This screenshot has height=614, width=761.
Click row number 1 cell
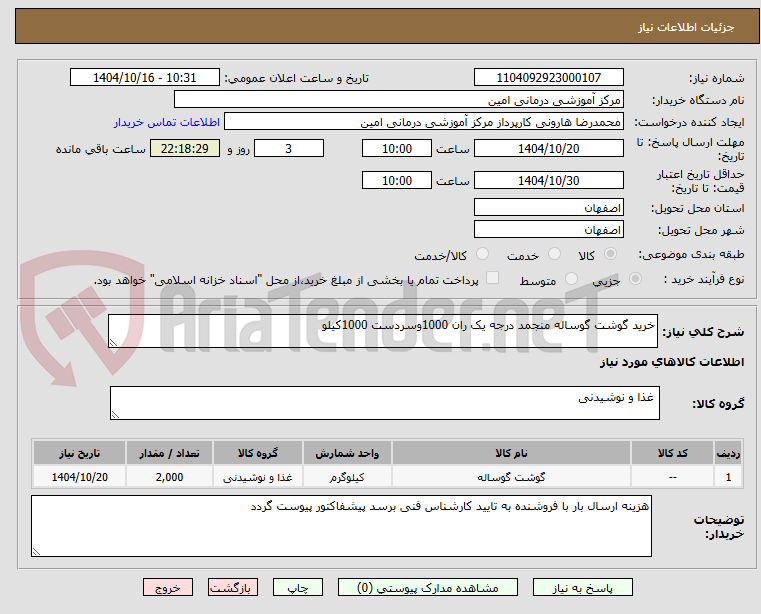click(728, 477)
